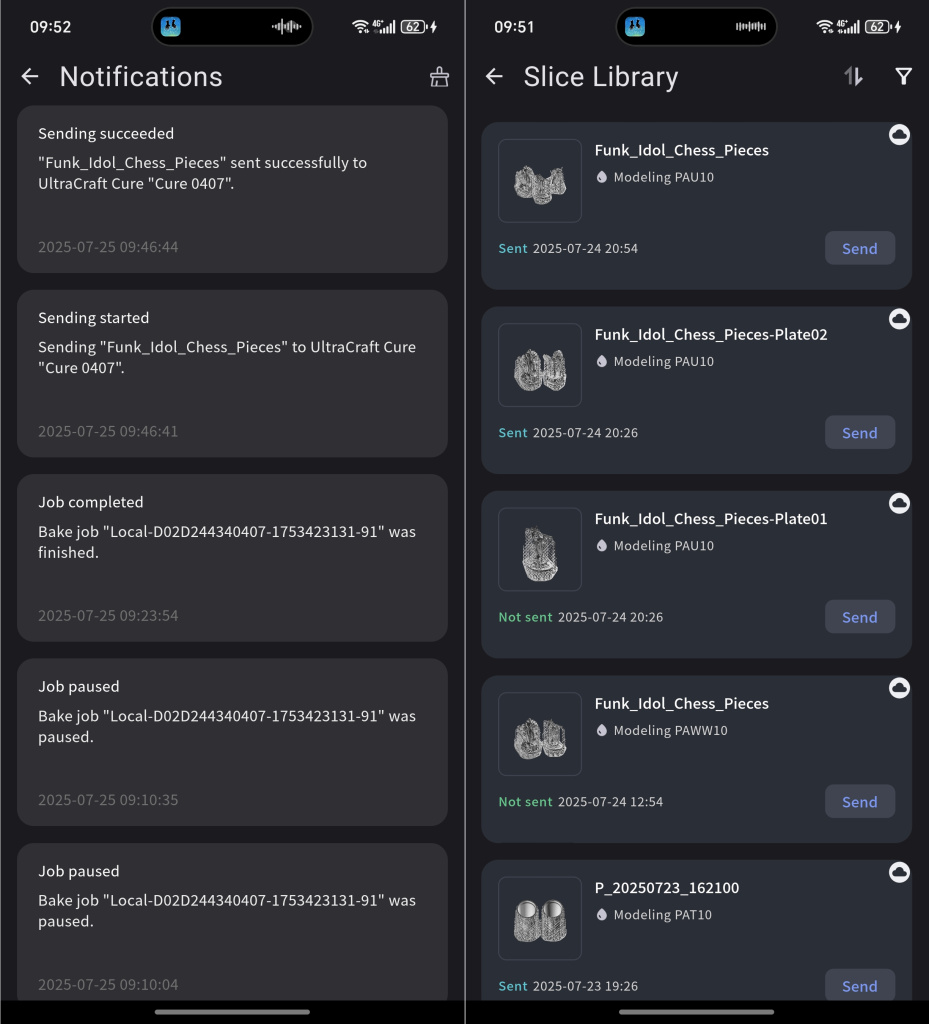Viewport: 929px width, 1024px height.
Task: Open the filter funnel in Slice Library
Action: pyautogui.click(x=903, y=77)
